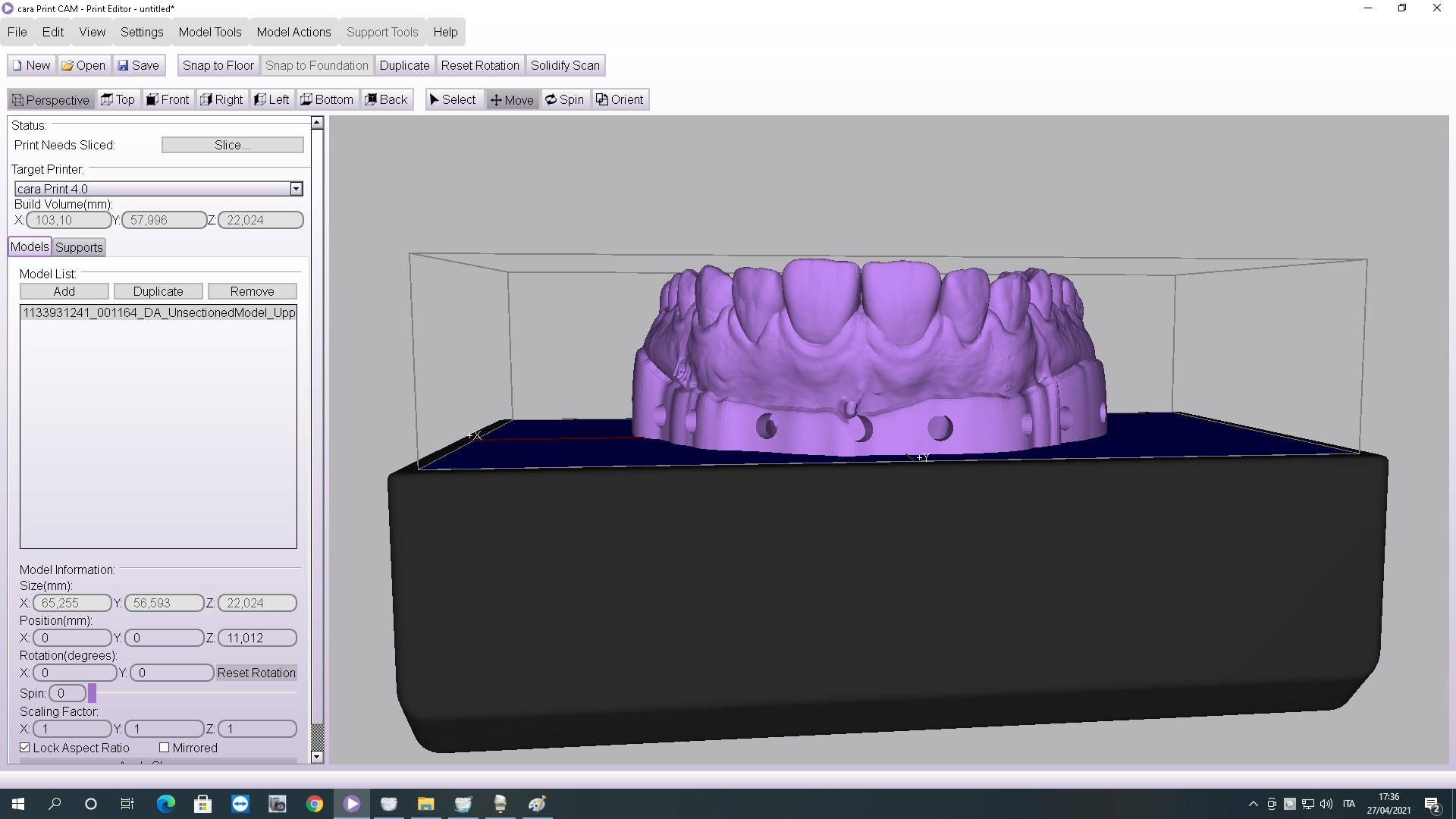Open the Edit menu
The height and width of the screenshot is (819, 1456).
[53, 32]
